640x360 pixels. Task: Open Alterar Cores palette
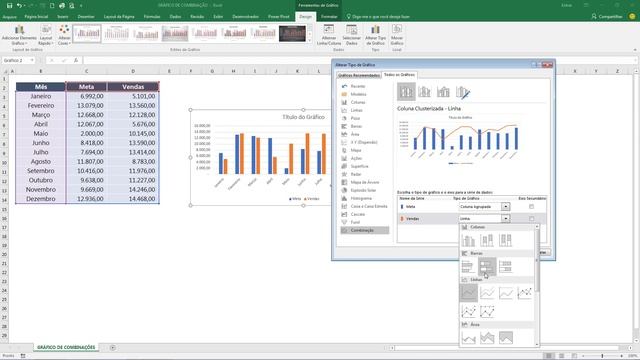(64, 35)
